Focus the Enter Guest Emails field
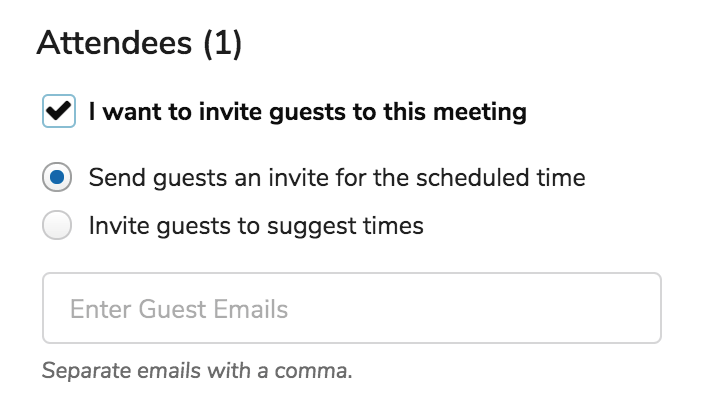710x396 pixels. (x=352, y=308)
